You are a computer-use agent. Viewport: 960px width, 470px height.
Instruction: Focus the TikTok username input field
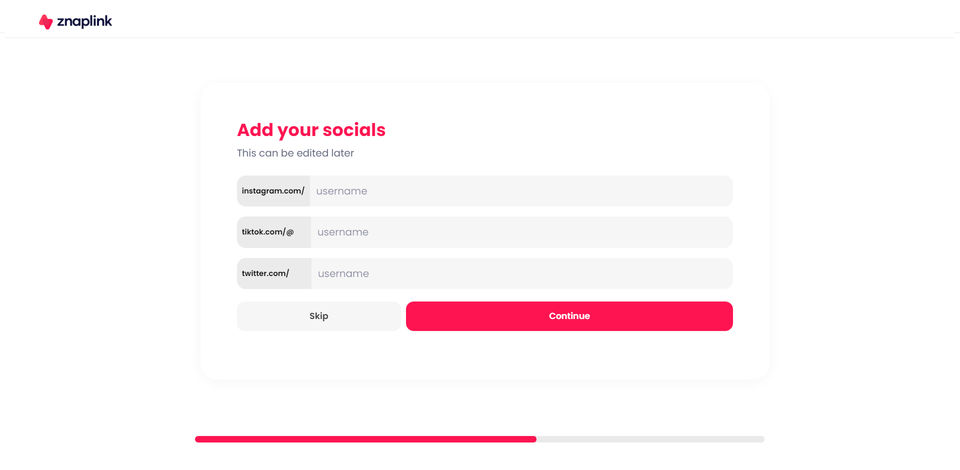click(520, 232)
